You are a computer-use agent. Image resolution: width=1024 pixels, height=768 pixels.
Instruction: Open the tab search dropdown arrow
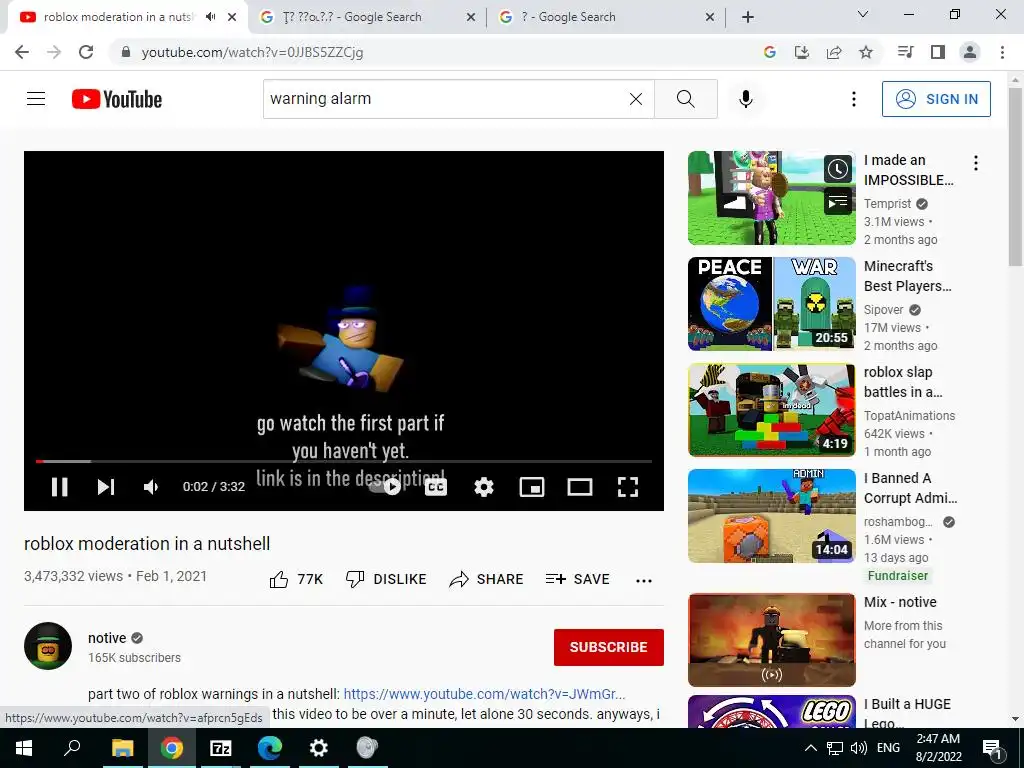863,14
